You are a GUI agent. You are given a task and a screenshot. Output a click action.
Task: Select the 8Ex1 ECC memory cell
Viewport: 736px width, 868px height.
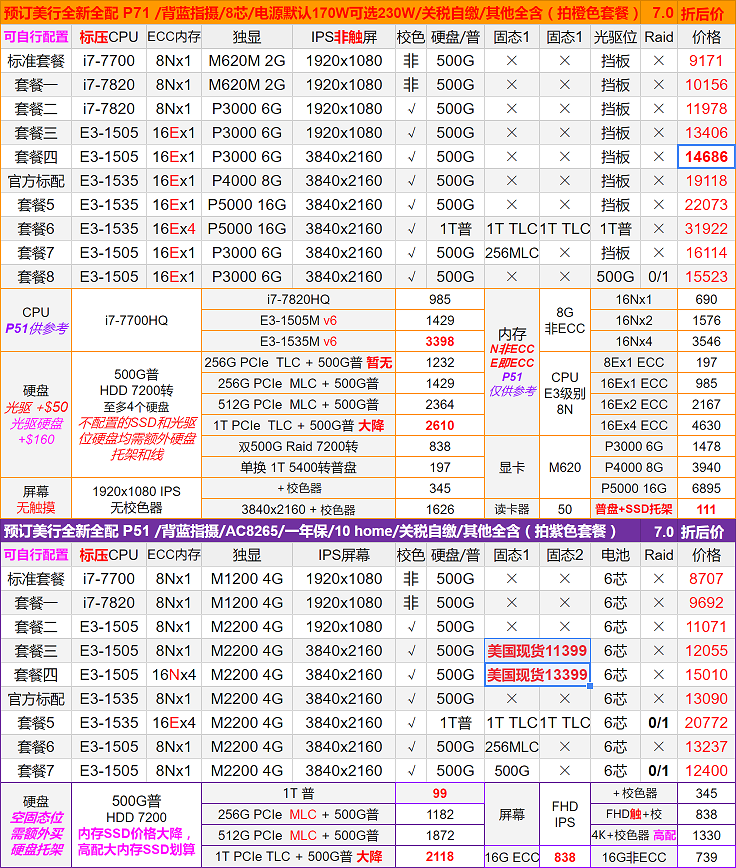pos(634,363)
